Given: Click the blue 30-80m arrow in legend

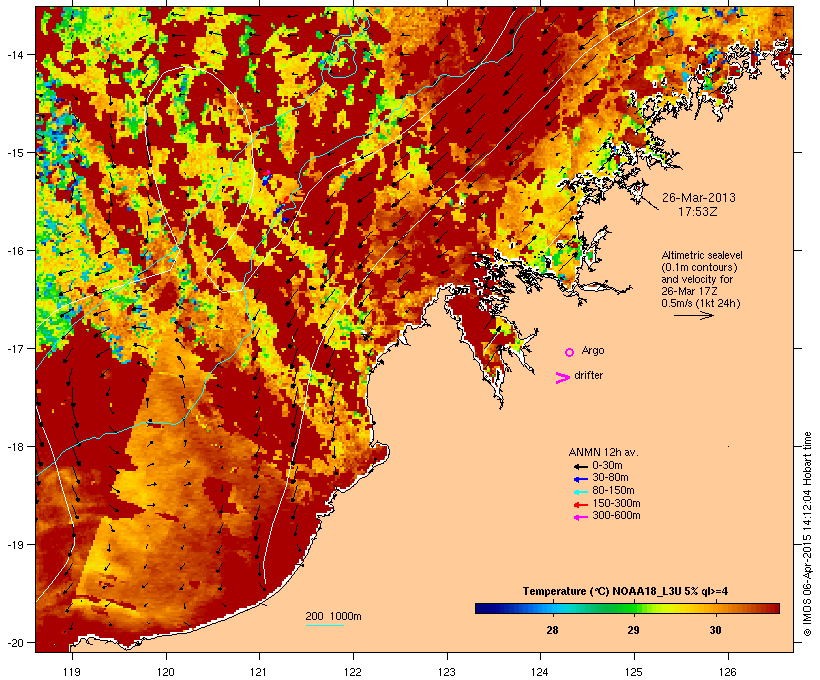Looking at the screenshot, I should click(580, 479).
